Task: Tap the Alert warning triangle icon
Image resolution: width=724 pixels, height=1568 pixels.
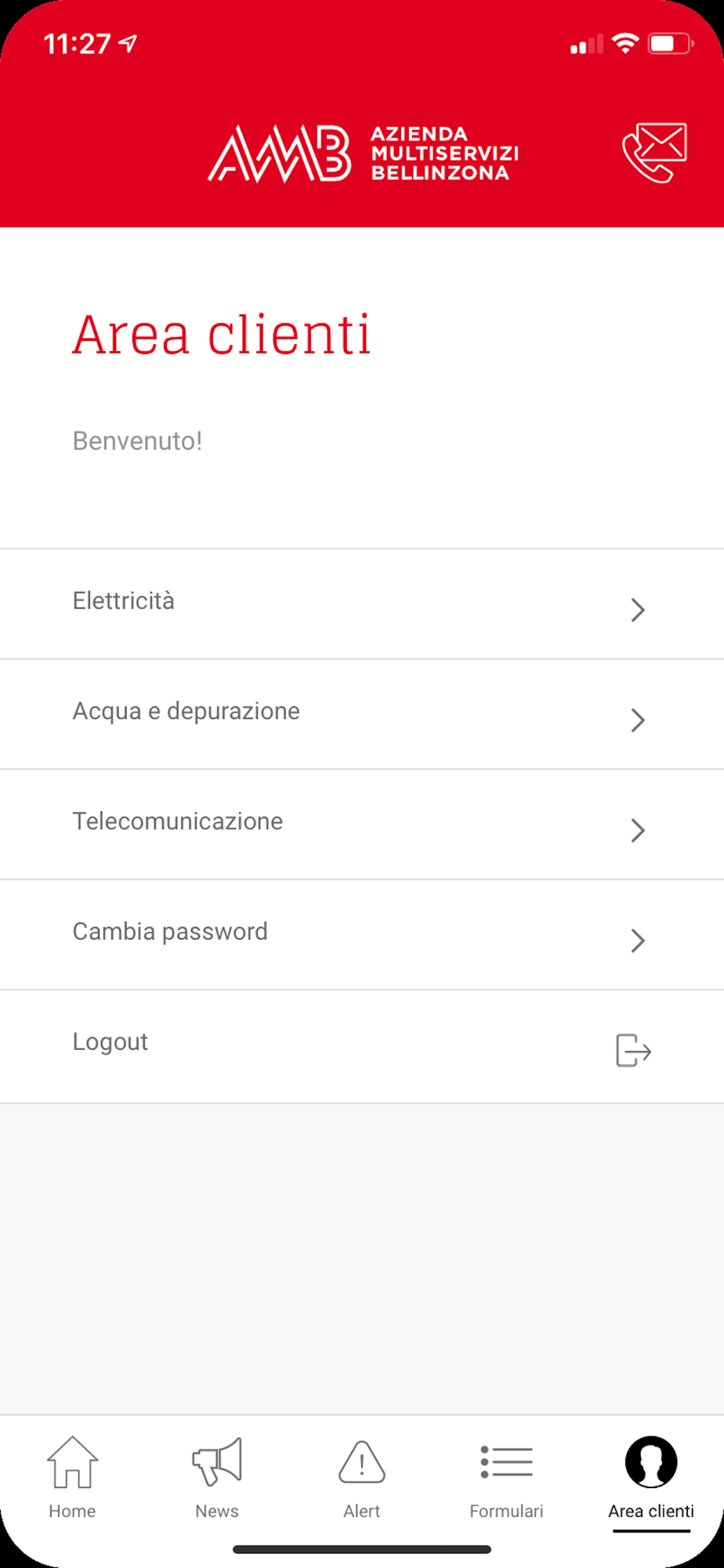Action: [362, 1462]
